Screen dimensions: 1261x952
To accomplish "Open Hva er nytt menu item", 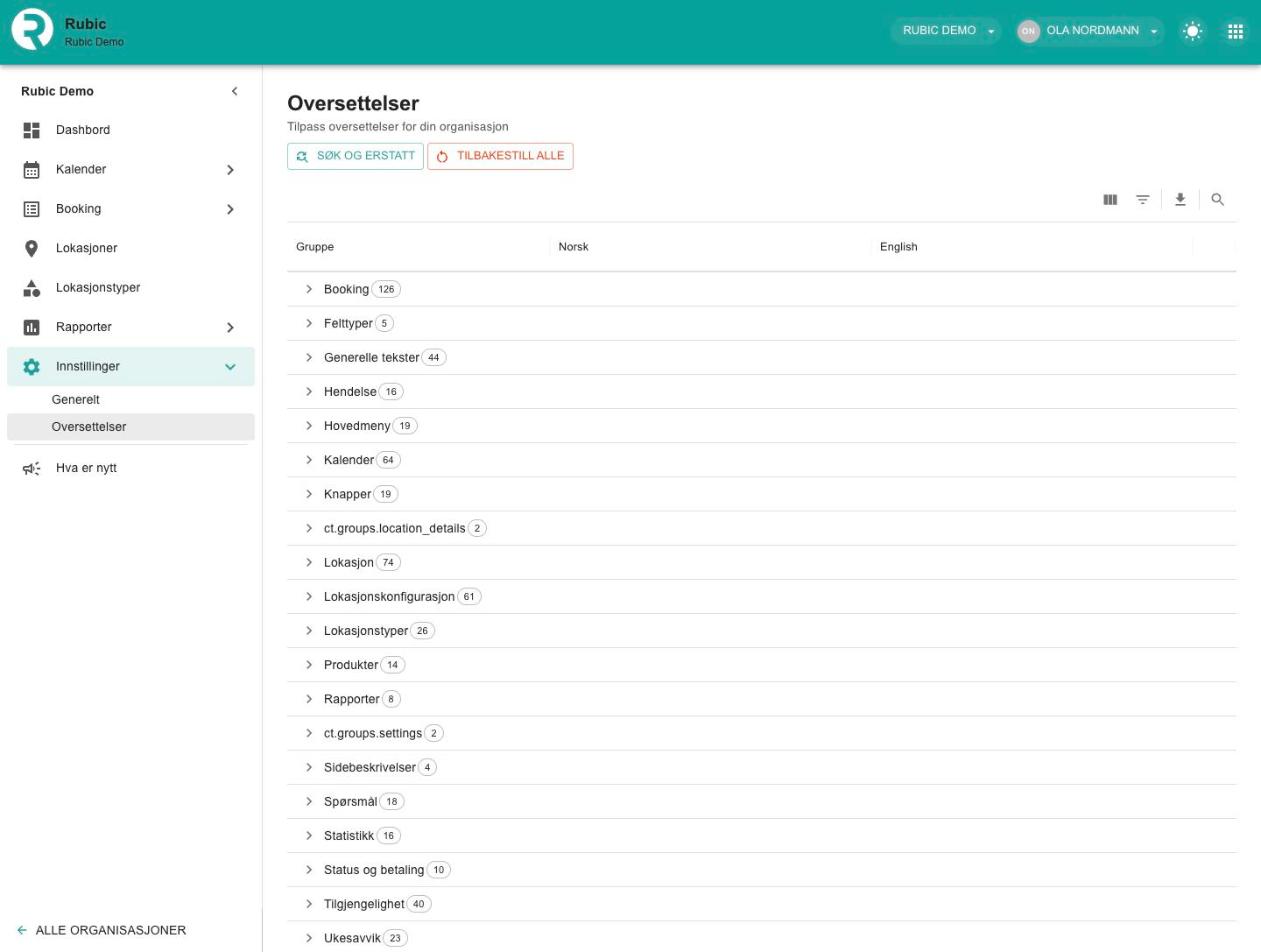I will [x=131, y=468].
